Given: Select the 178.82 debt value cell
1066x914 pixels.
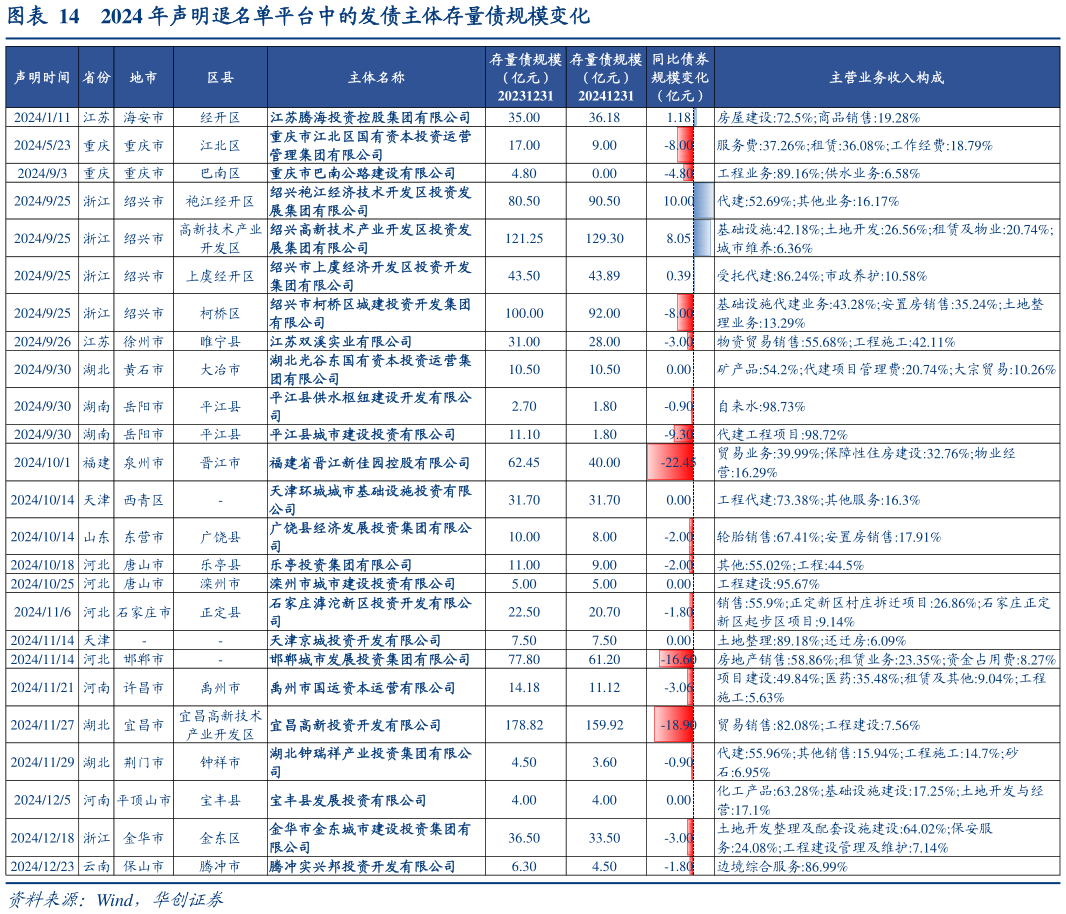Looking at the screenshot, I should (524, 725).
